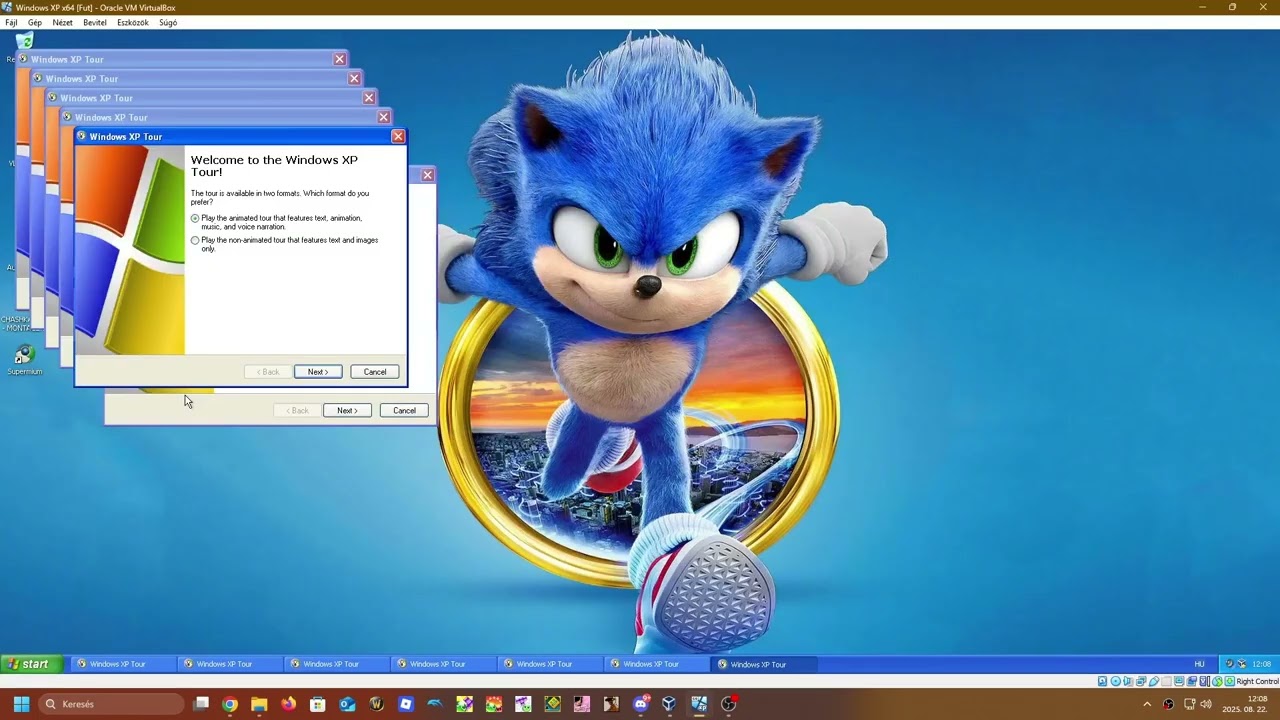Viewport: 1280px width, 720px height.
Task: Open VirtualBox Manager taskbar icon
Action: pos(670,704)
